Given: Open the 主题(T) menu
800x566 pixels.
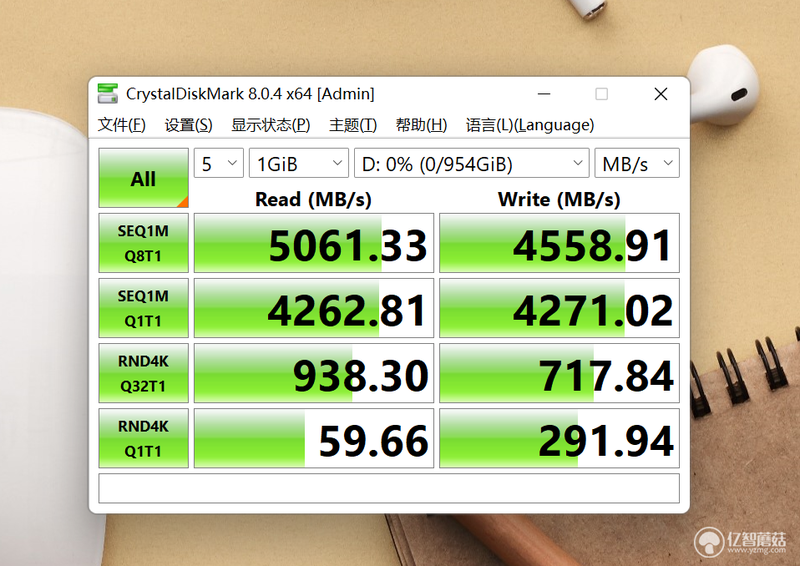Looking at the screenshot, I should [x=353, y=125].
